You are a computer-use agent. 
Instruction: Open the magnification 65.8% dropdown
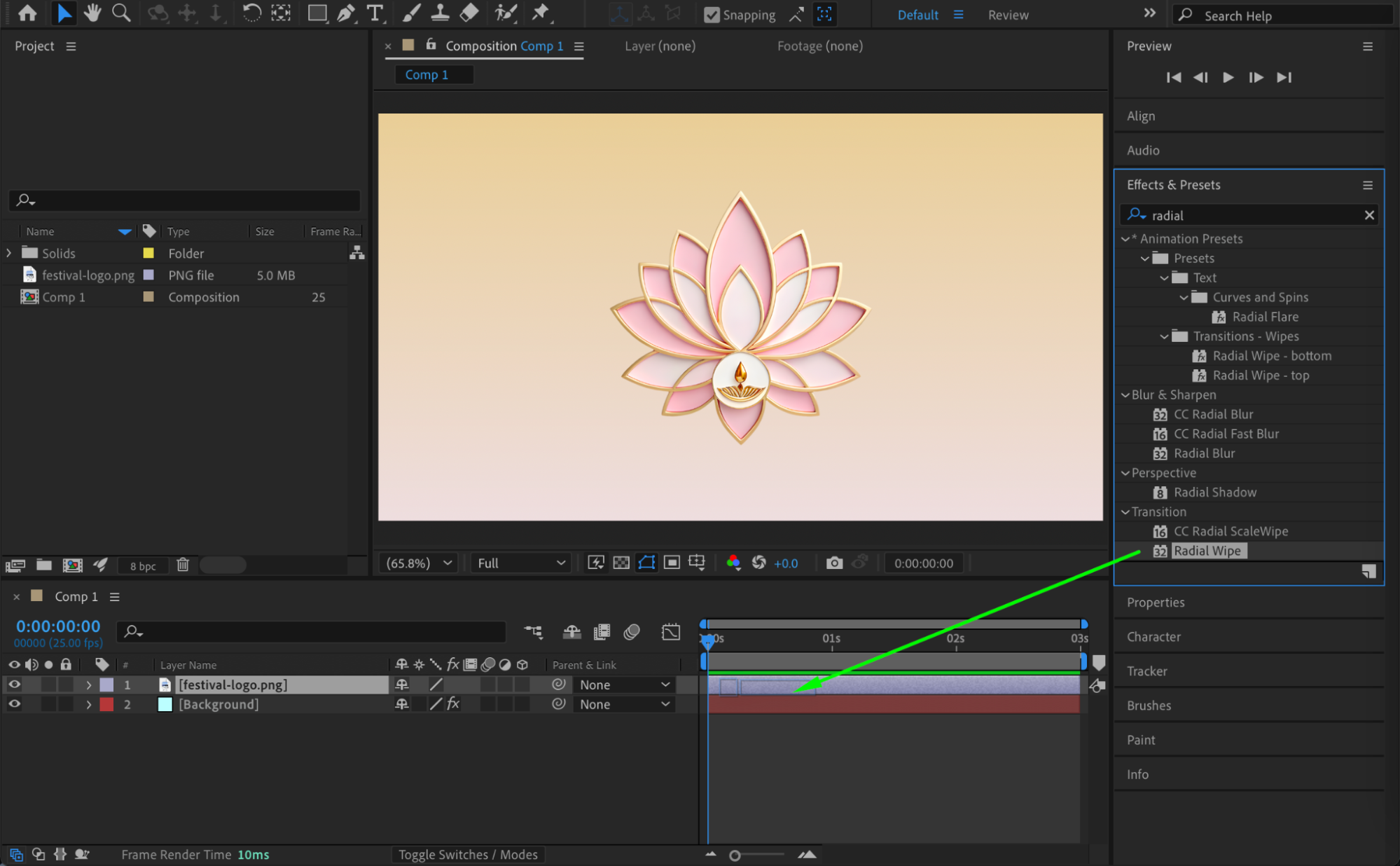click(x=419, y=563)
